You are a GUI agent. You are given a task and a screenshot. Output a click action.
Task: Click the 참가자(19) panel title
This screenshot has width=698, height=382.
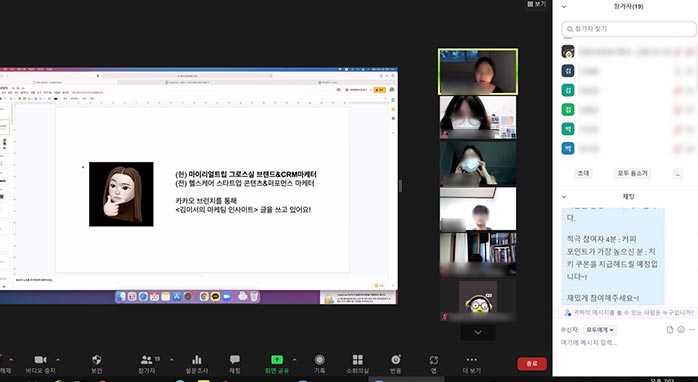pos(628,7)
